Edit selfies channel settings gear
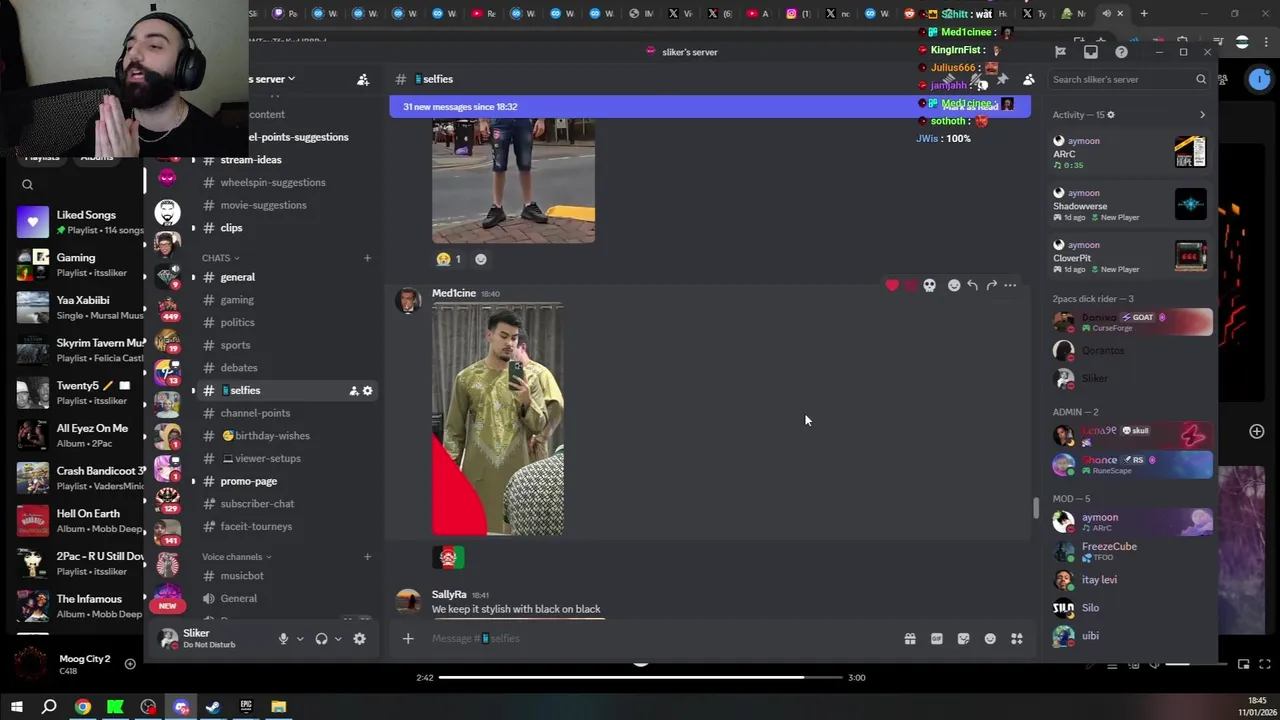This screenshot has height=720, width=1280. [x=367, y=391]
